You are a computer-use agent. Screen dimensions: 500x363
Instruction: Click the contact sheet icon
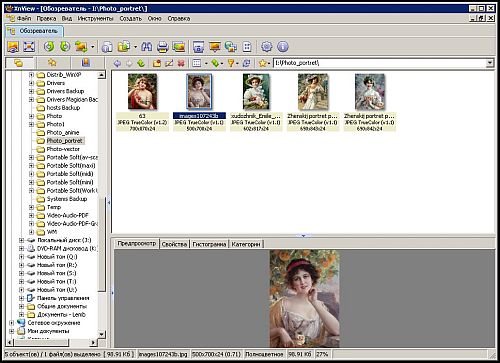(x=247, y=47)
